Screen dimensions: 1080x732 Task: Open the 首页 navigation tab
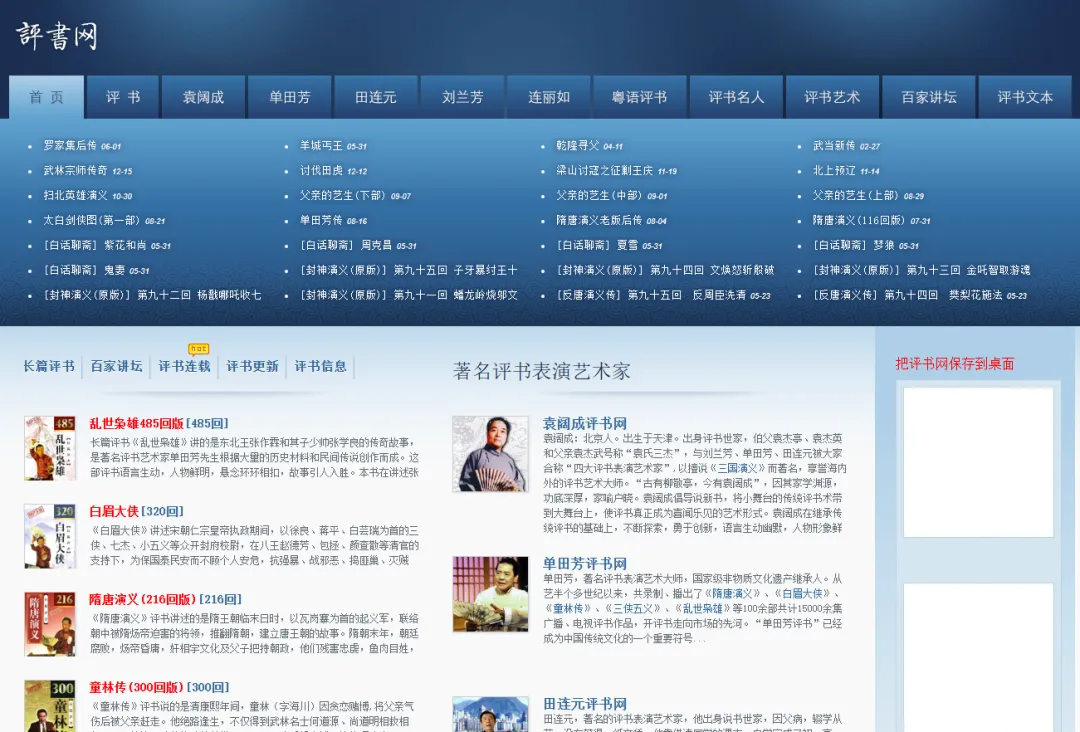pyautogui.click(x=46, y=97)
